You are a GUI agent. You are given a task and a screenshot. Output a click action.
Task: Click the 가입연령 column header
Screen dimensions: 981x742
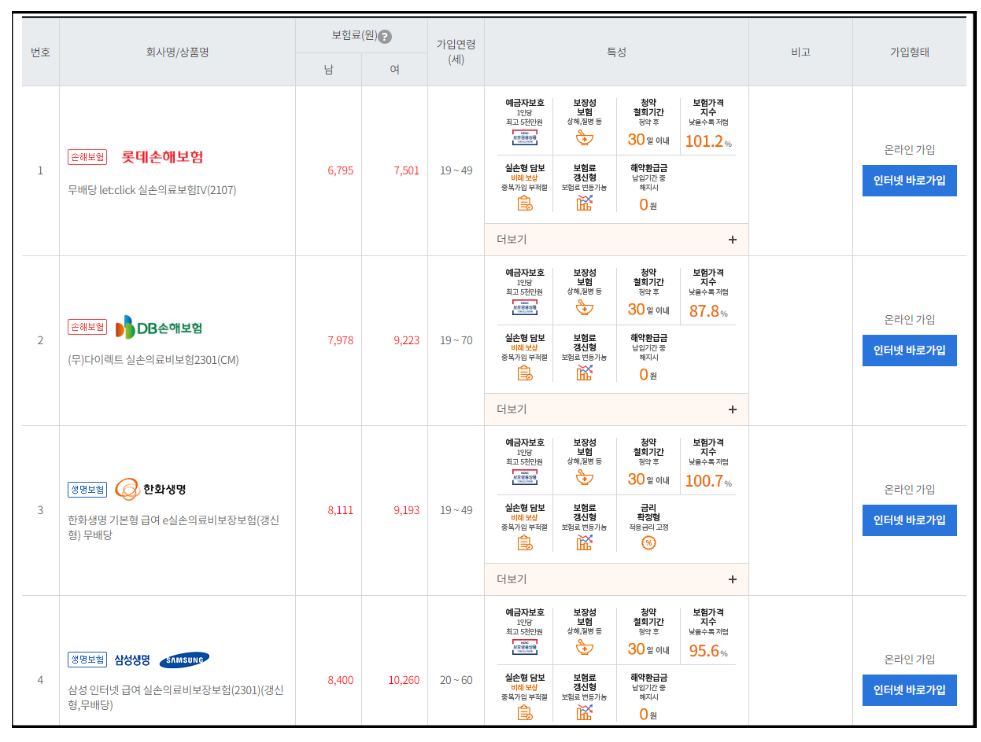tap(456, 52)
